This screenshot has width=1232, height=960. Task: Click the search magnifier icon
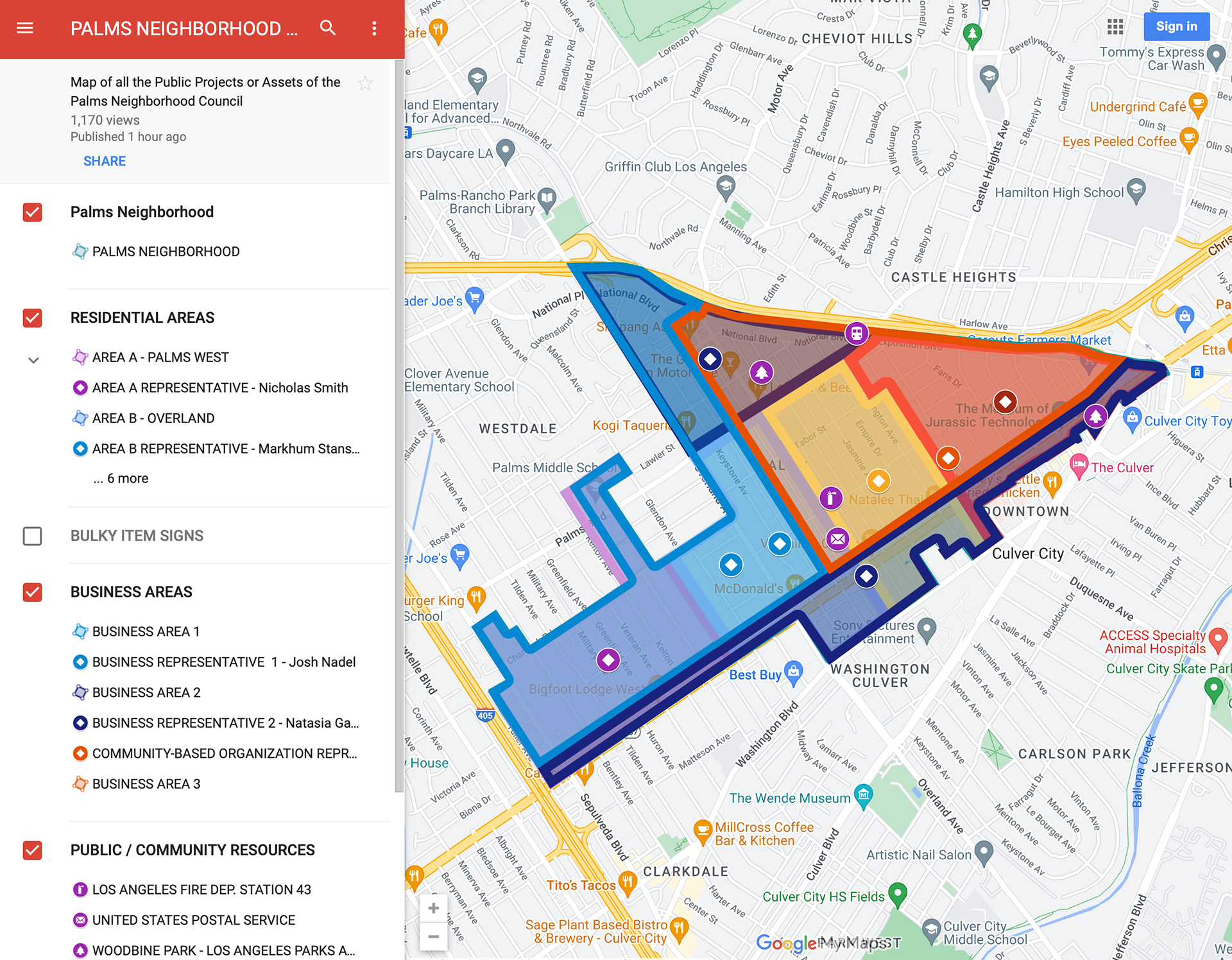328,28
